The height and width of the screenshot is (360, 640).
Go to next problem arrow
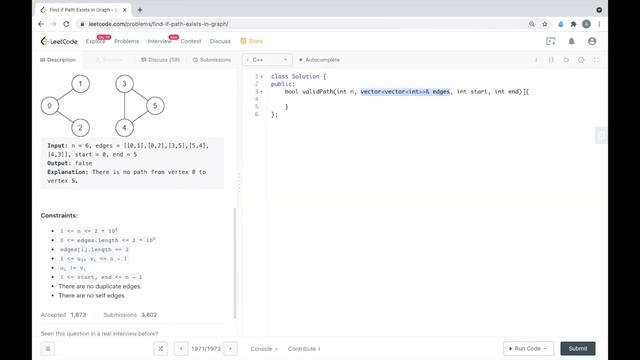230,349
